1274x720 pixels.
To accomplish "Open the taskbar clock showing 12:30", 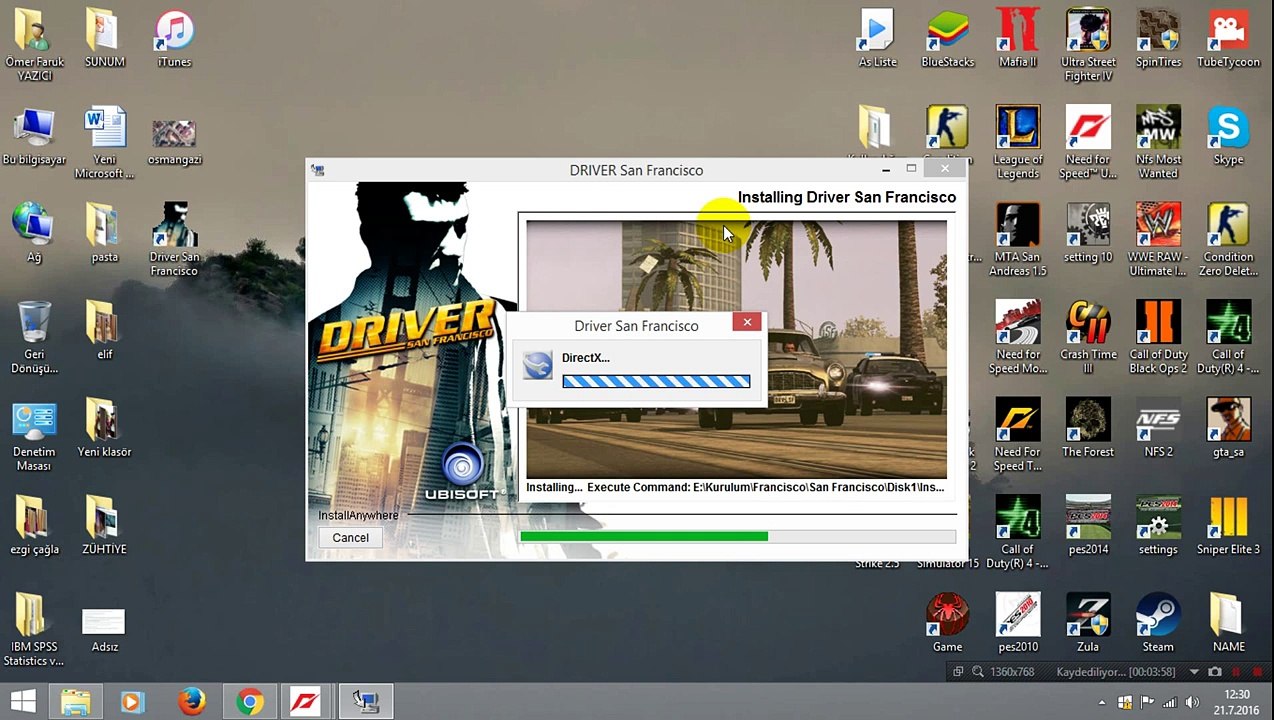I will pos(1237,702).
